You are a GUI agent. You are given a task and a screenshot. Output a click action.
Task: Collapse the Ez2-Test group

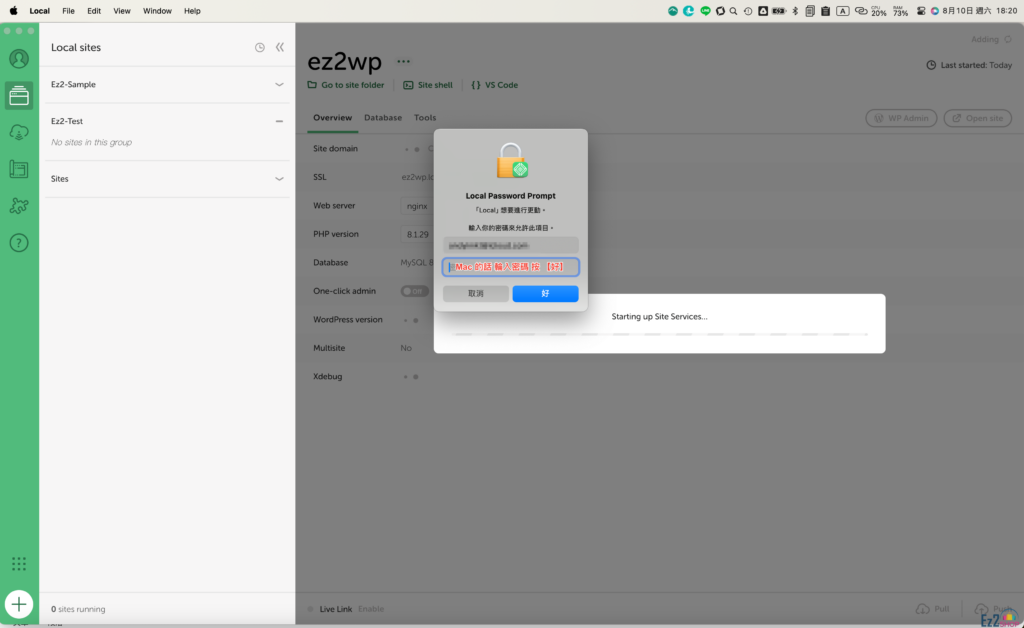point(280,121)
